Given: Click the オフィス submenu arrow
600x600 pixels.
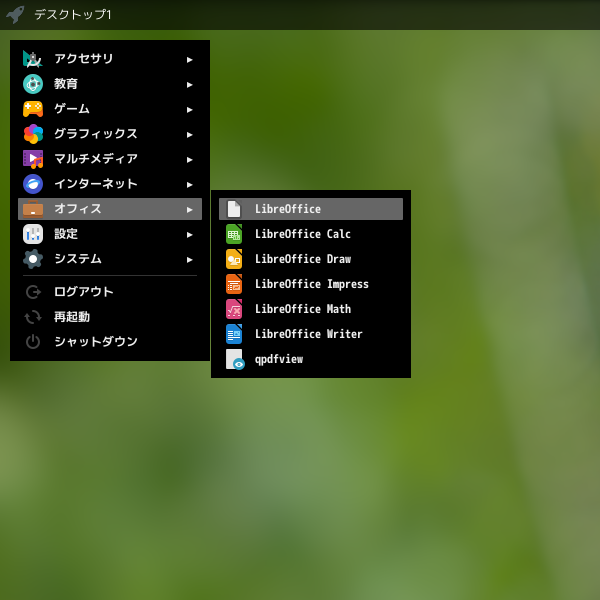Looking at the screenshot, I should pyautogui.click(x=189, y=210).
